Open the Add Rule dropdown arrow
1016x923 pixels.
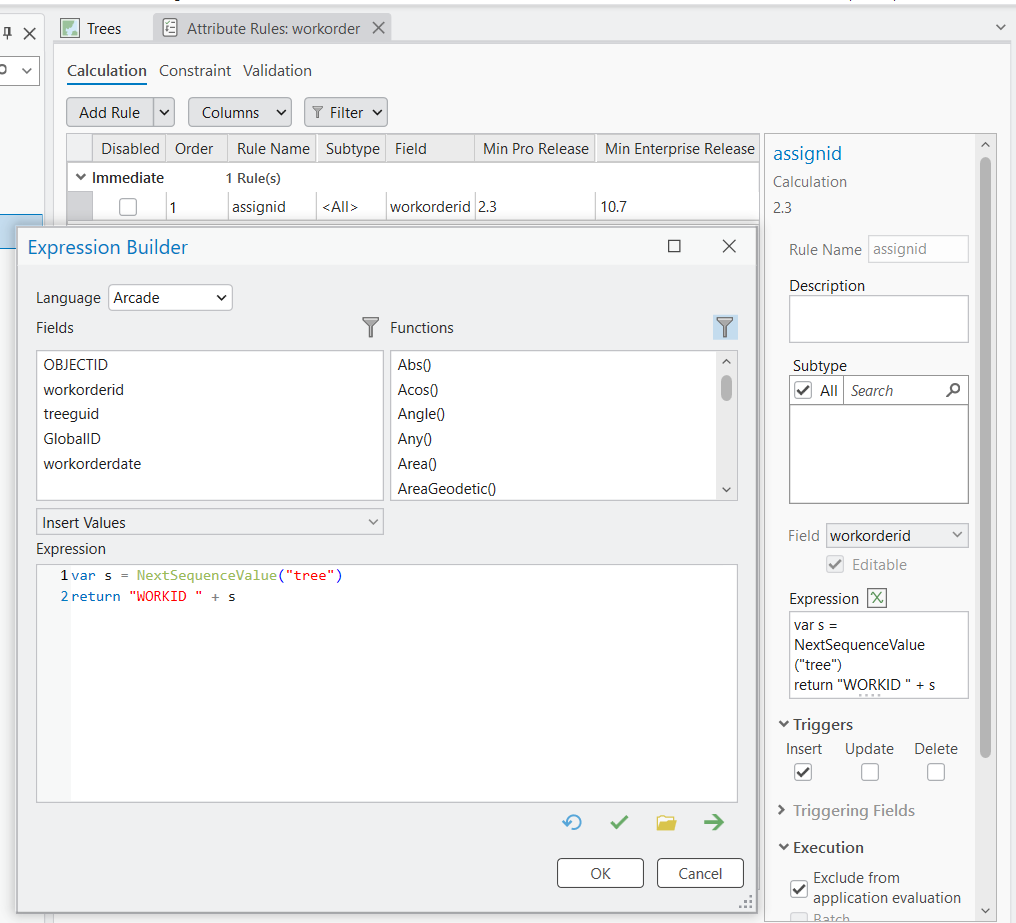click(165, 112)
